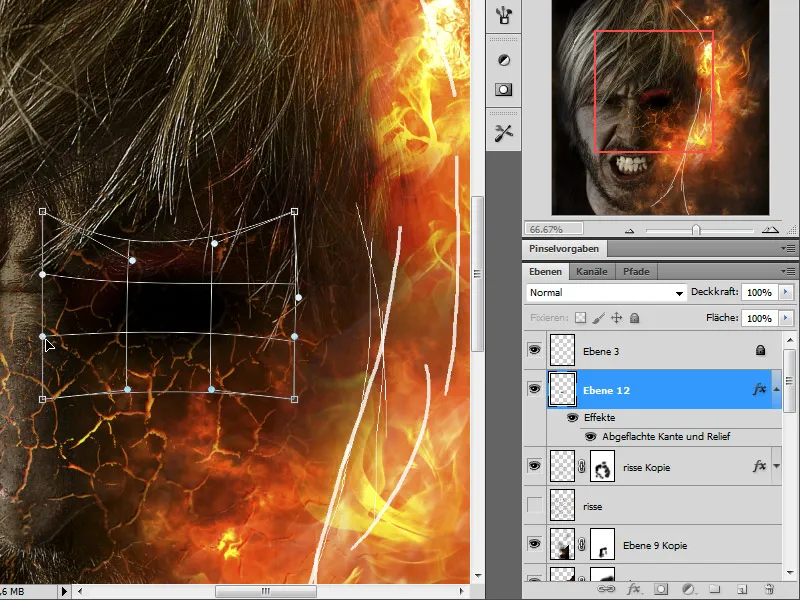Hide the risse Kopie layer

534,466
